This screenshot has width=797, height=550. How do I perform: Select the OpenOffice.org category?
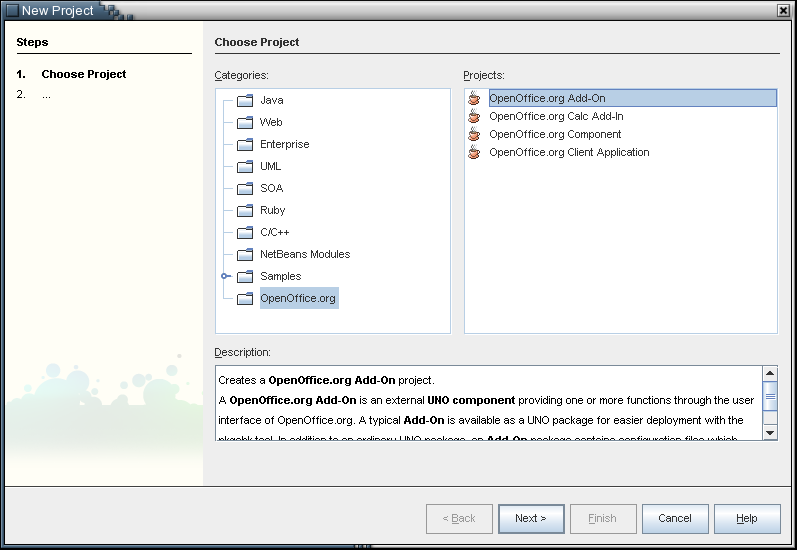299,298
